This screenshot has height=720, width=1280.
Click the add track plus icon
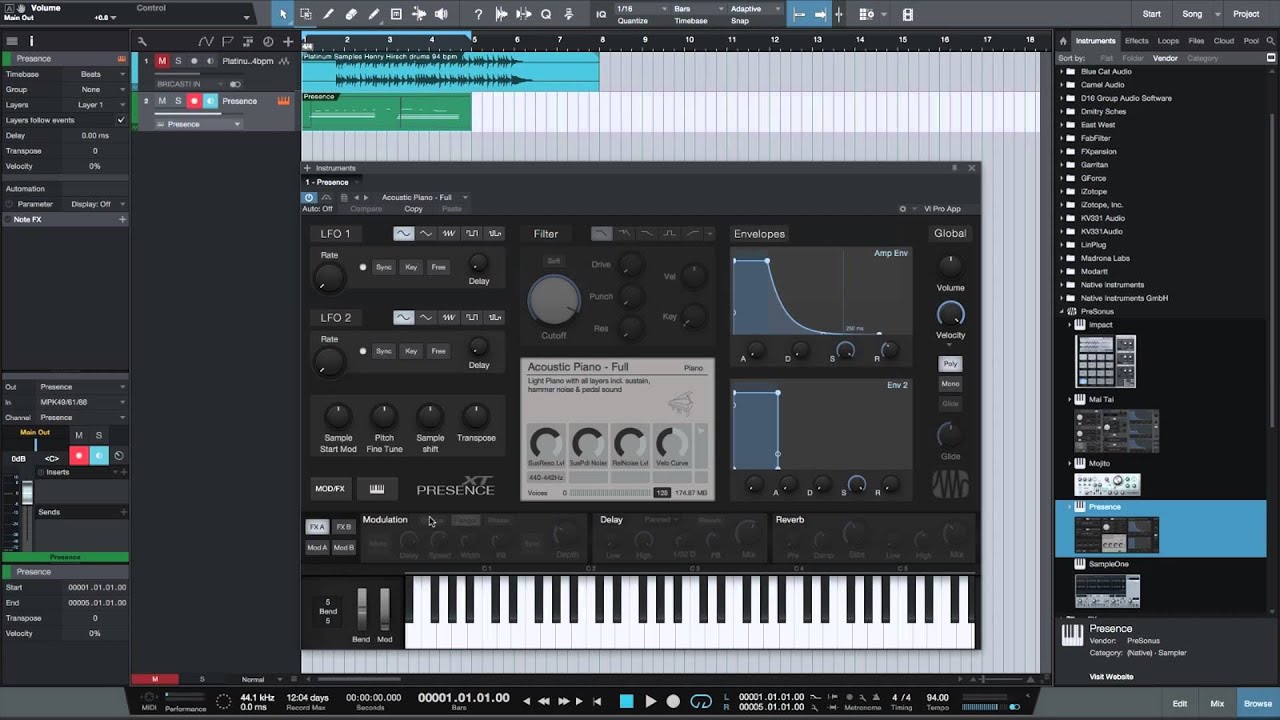pyautogui.click(x=288, y=41)
